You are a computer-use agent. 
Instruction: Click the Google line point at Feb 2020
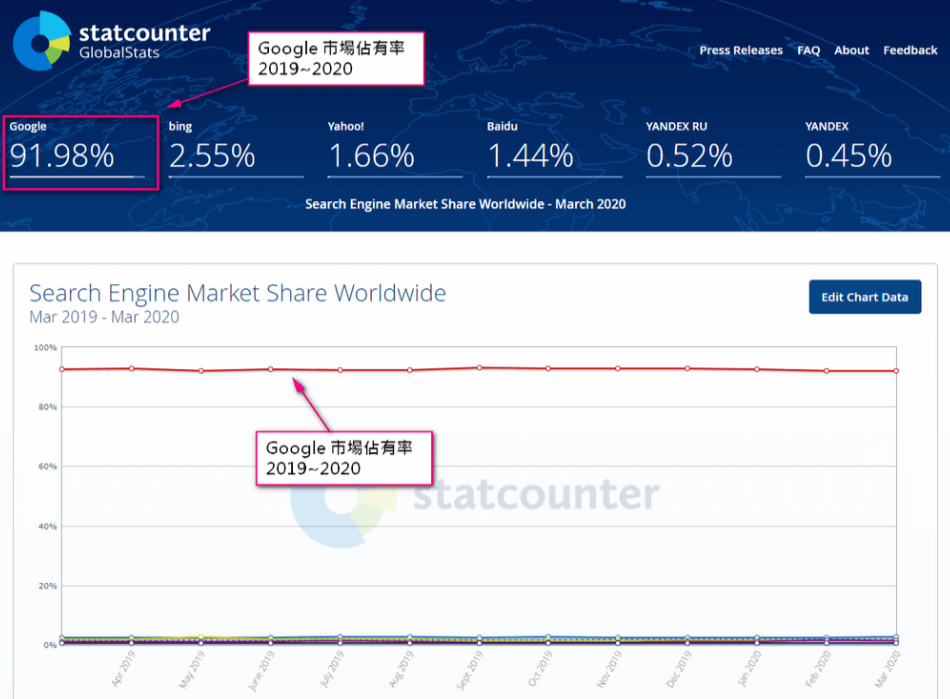pos(826,371)
